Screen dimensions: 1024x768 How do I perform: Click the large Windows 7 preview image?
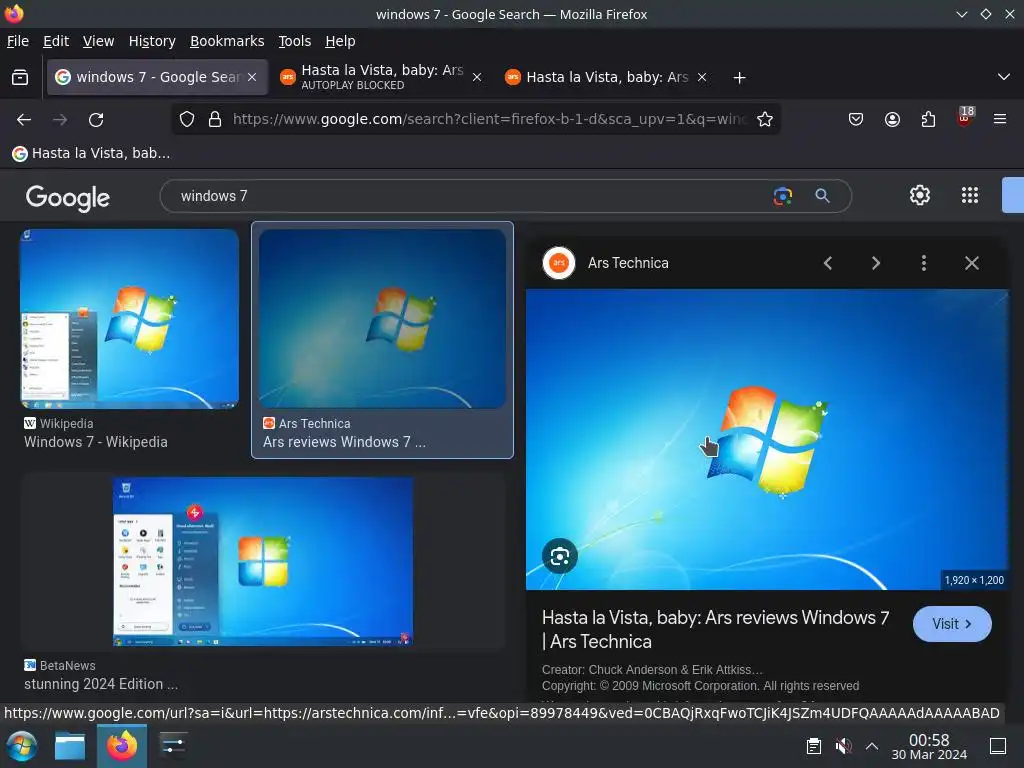[x=767, y=440]
